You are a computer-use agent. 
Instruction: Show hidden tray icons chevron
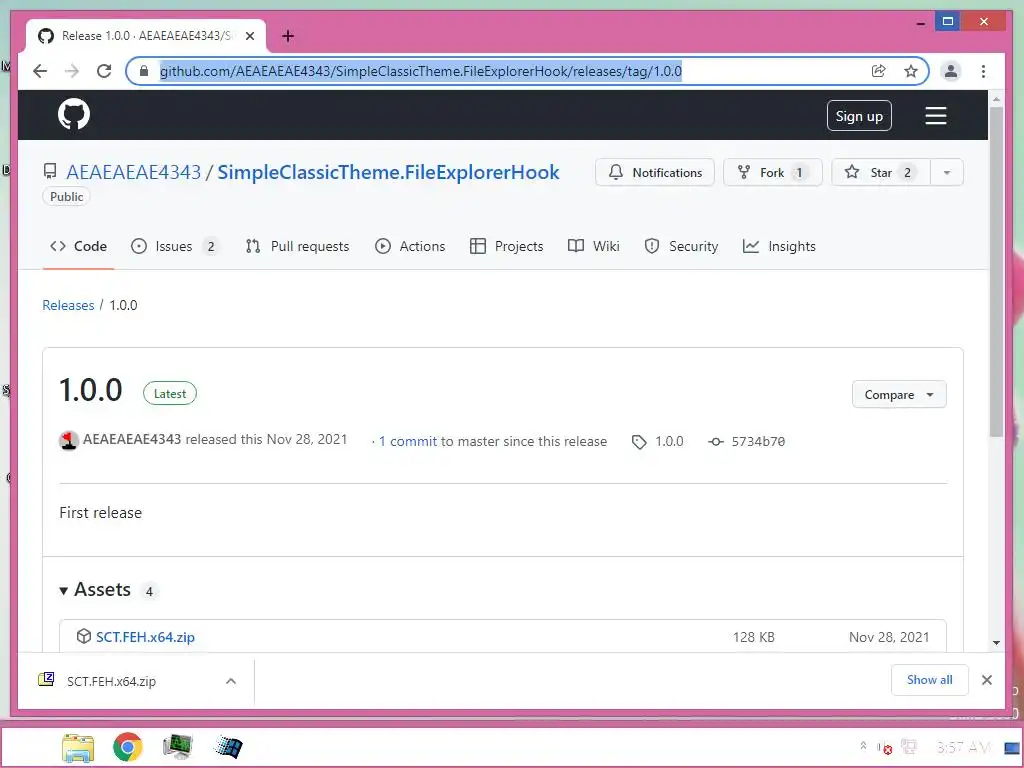[863, 746]
